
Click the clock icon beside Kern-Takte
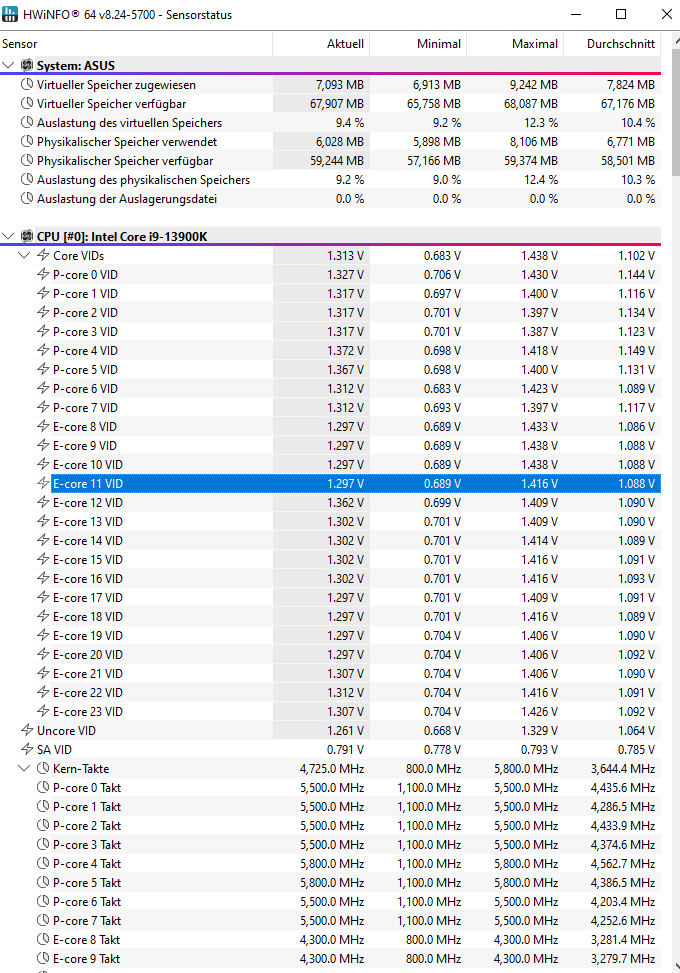pos(43,768)
